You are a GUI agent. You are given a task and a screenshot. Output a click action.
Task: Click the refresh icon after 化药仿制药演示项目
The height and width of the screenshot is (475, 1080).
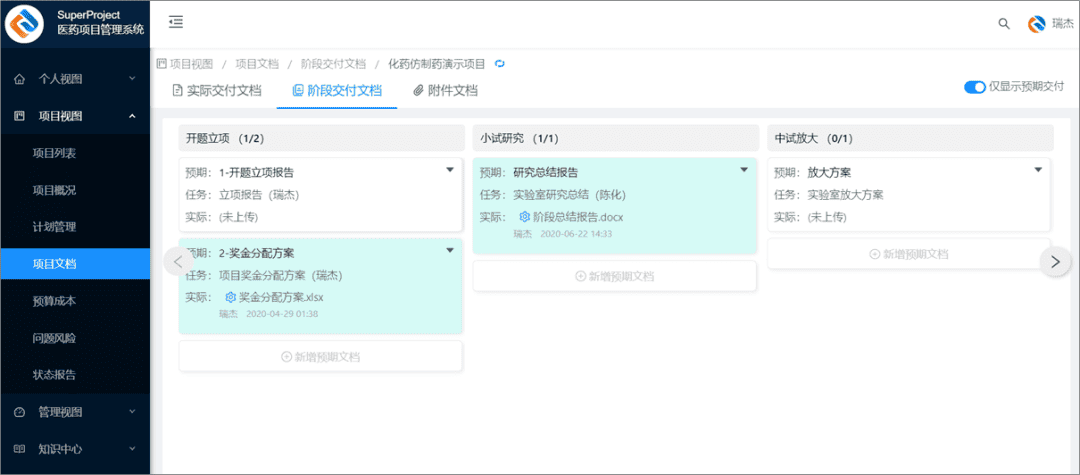click(501, 64)
